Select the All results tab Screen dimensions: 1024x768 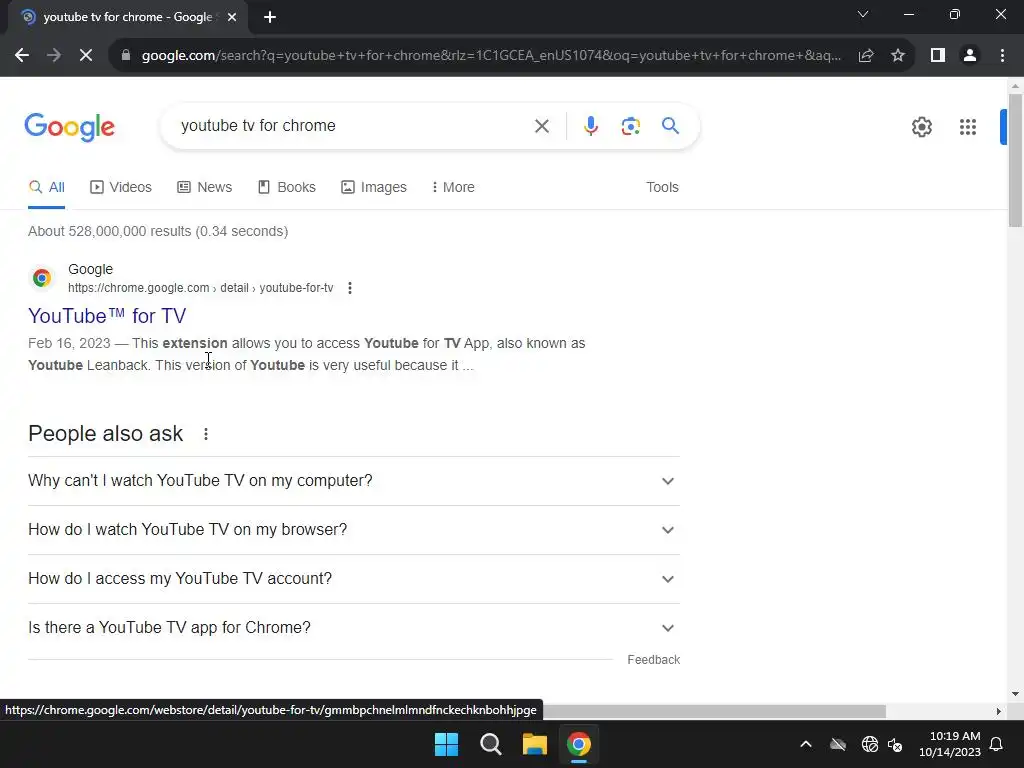[x=46, y=187]
